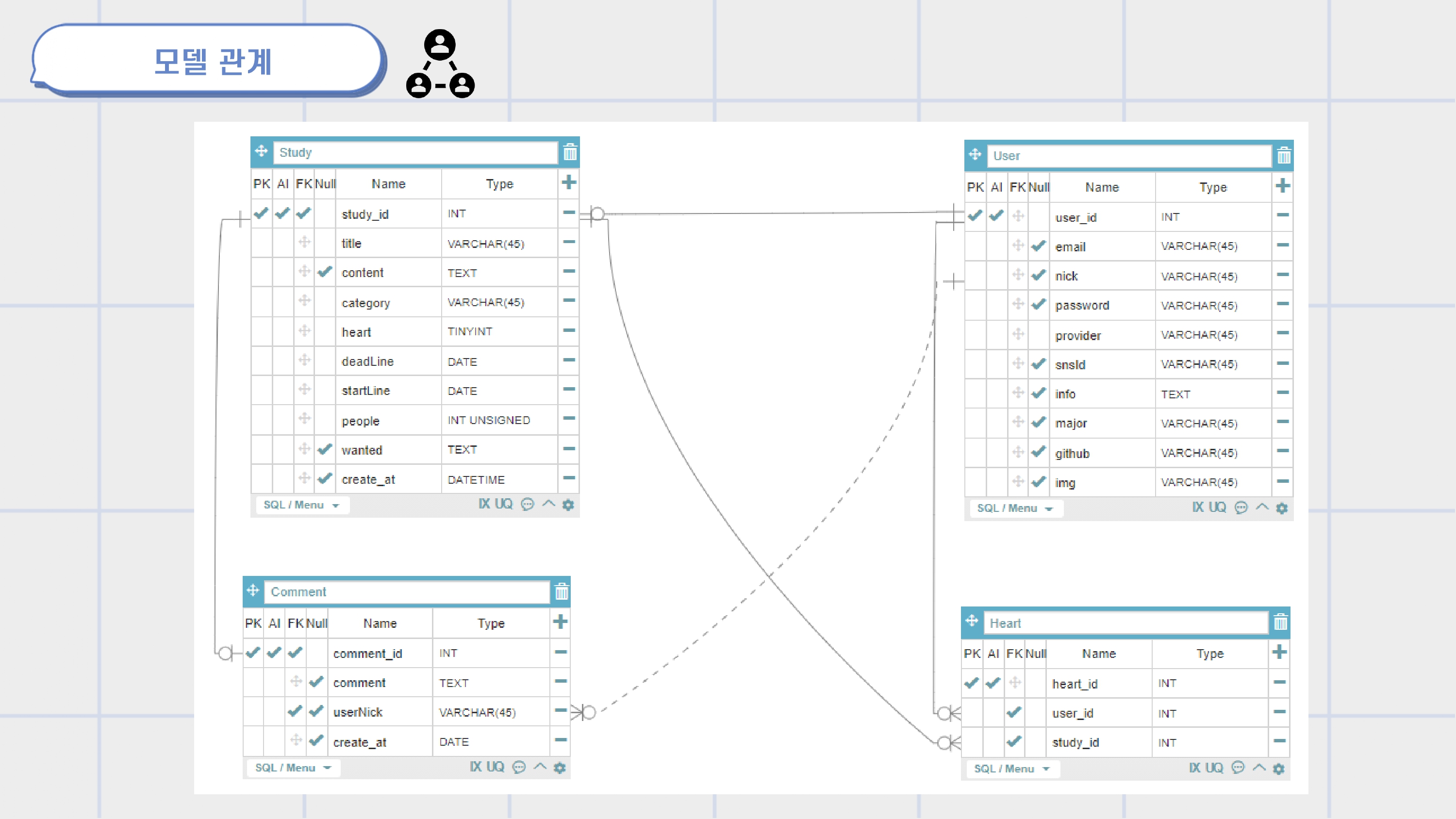This screenshot has width=1456, height=819.
Task: Click the Name column header in Heart table
Action: (x=1098, y=654)
